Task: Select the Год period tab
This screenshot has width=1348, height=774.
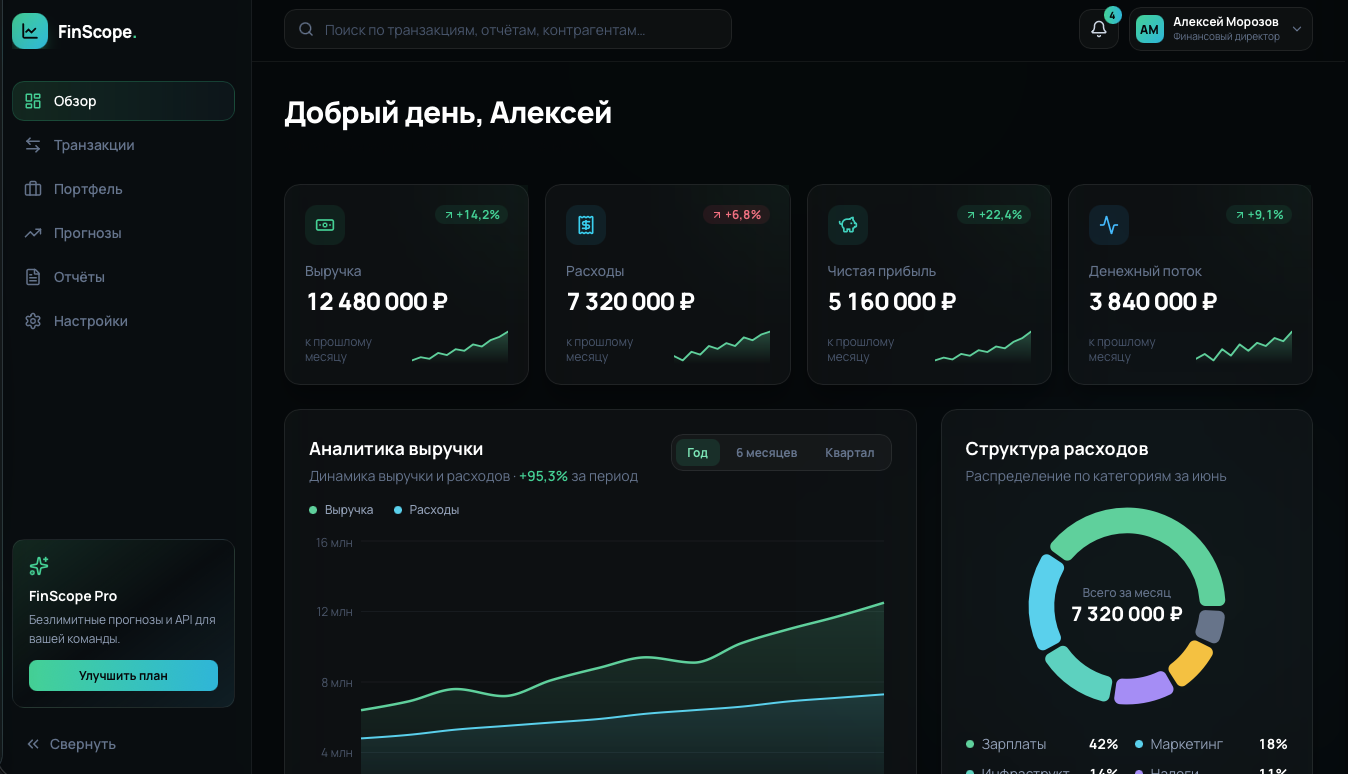Action: pos(697,453)
